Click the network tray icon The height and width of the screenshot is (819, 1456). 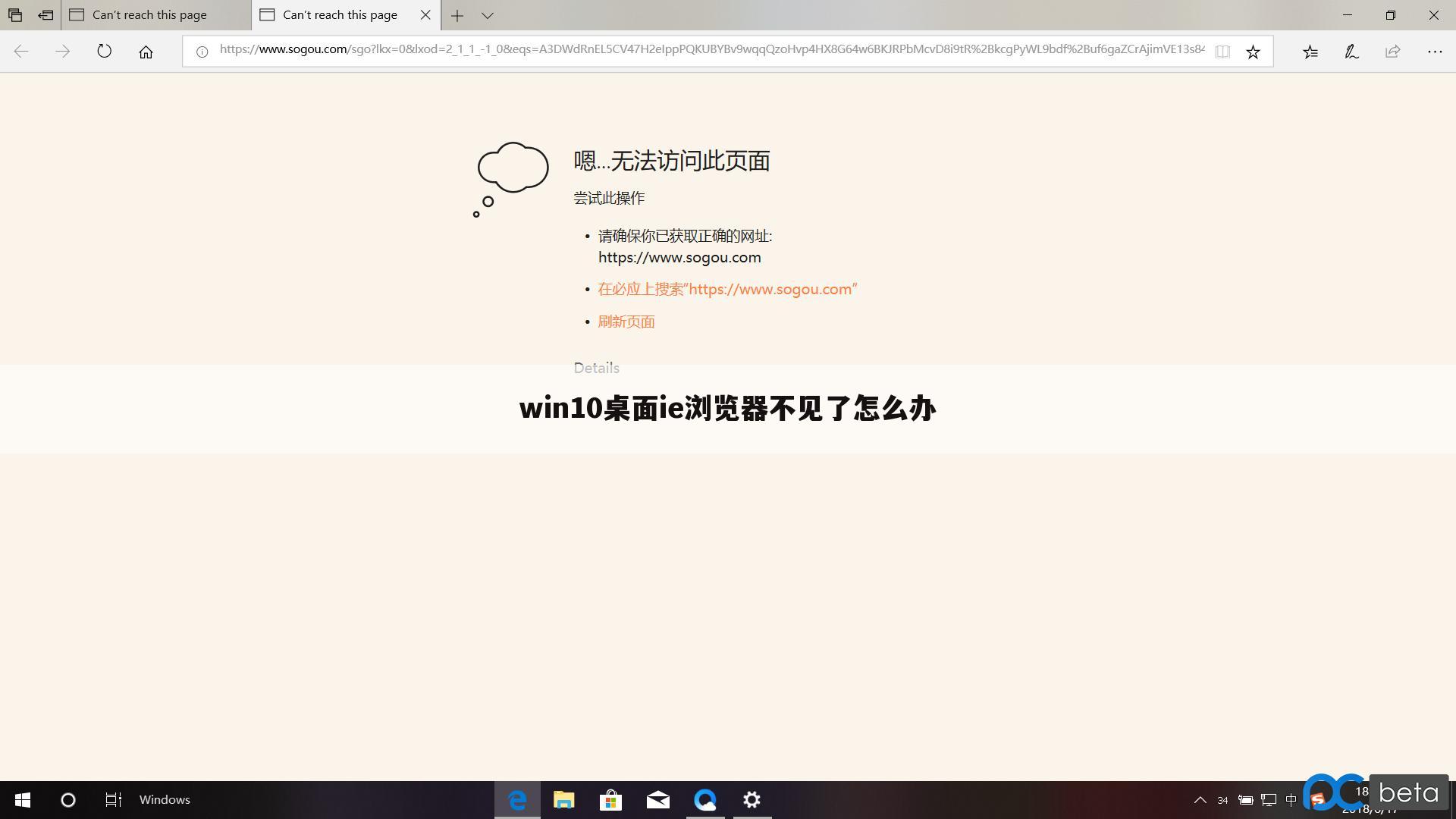(x=1269, y=800)
